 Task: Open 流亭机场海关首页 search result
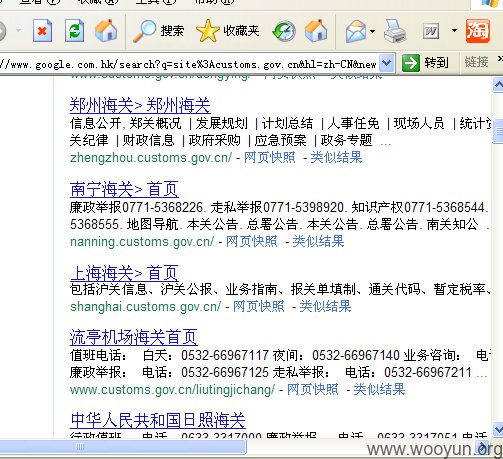coord(134,337)
